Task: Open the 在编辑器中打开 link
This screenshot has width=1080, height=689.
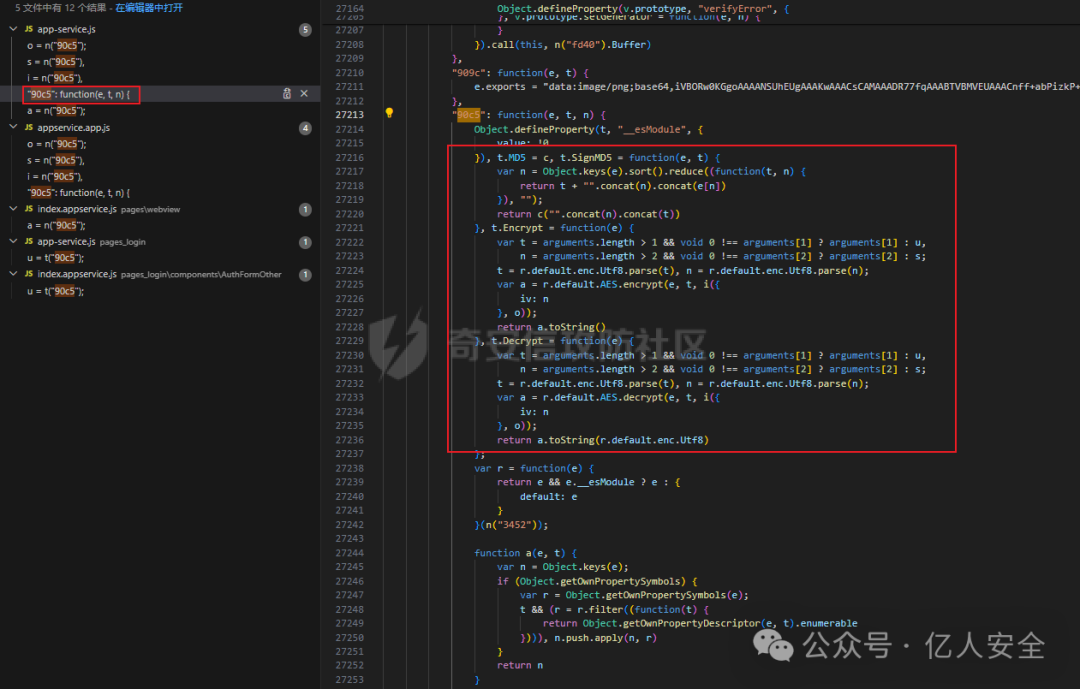Action: click(149, 8)
